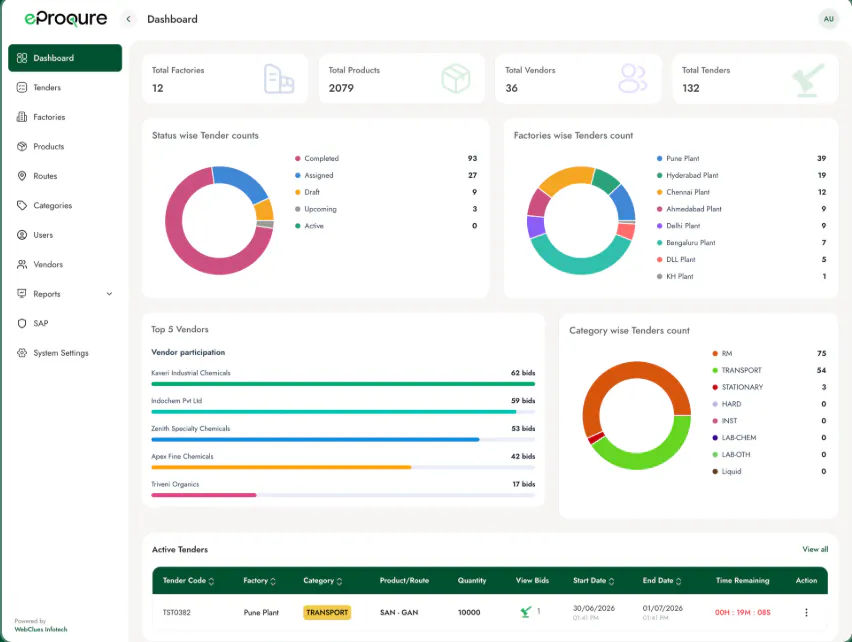Toggle Assigned legend dot in status chart
Image resolution: width=852 pixels, height=642 pixels.
298,175
